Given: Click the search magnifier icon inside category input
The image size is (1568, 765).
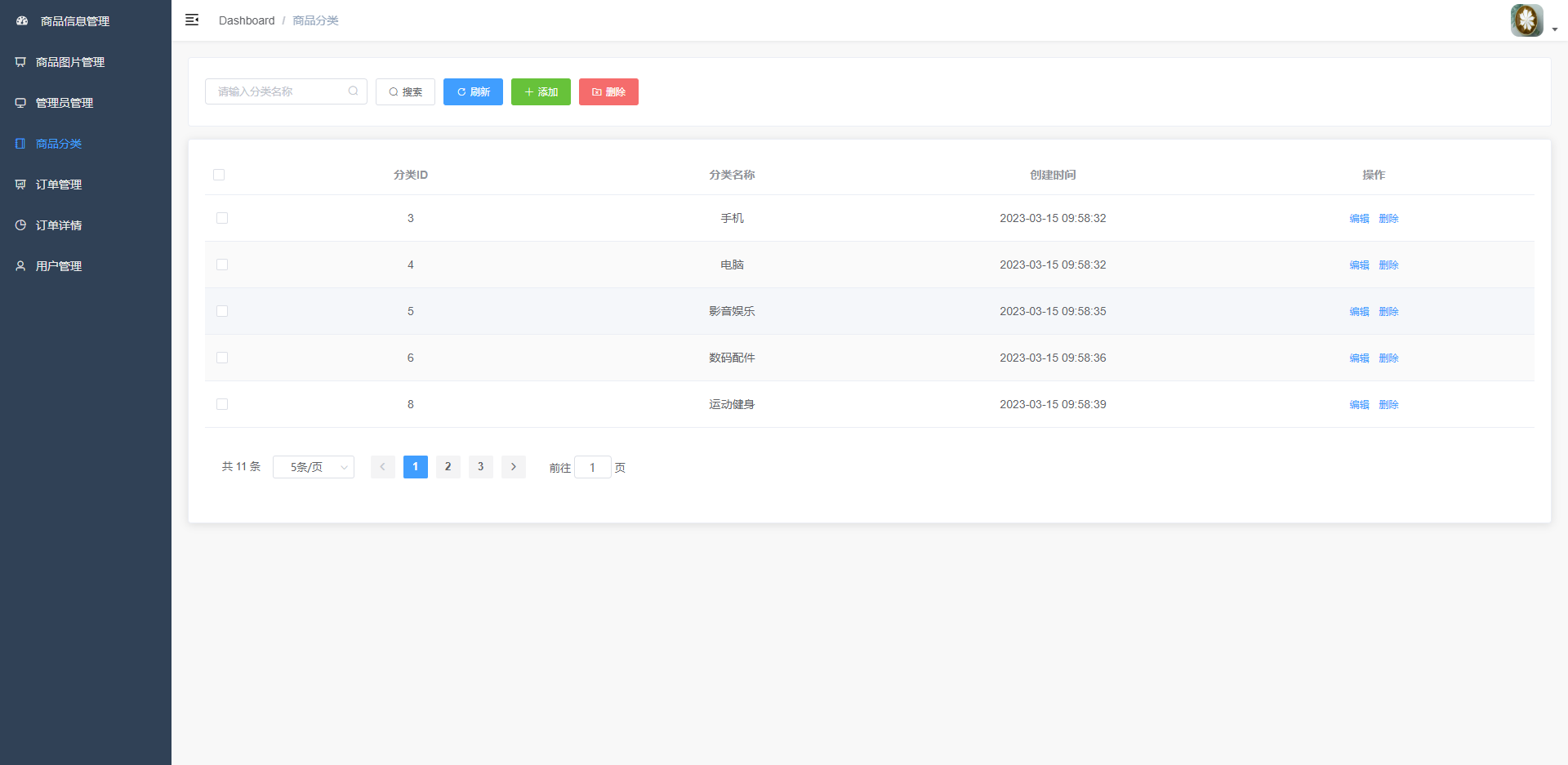Looking at the screenshot, I should [x=353, y=91].
